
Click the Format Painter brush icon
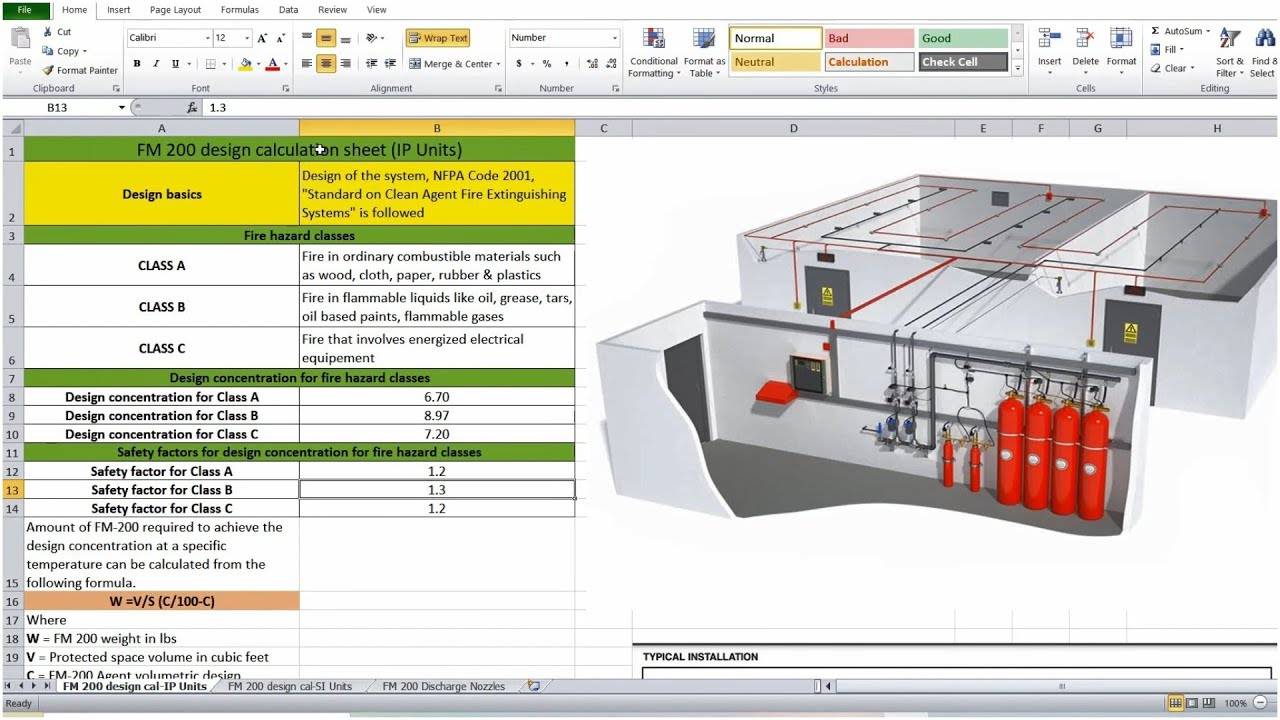(48, 71)
